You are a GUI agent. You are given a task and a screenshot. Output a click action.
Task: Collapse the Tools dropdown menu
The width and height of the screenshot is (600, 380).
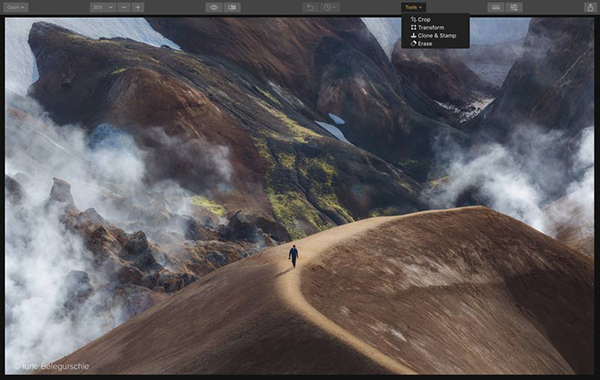click(x=414, y=7)
